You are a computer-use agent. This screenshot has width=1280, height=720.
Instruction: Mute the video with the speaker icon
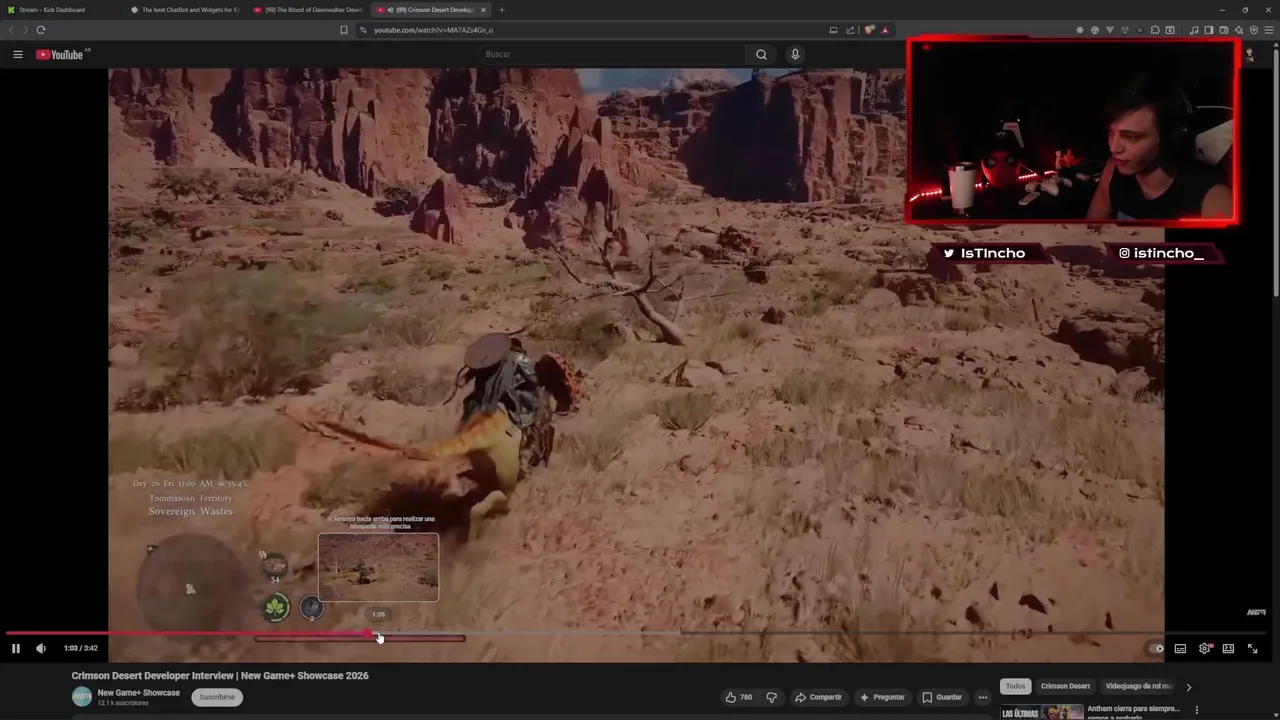coord(41,648)
